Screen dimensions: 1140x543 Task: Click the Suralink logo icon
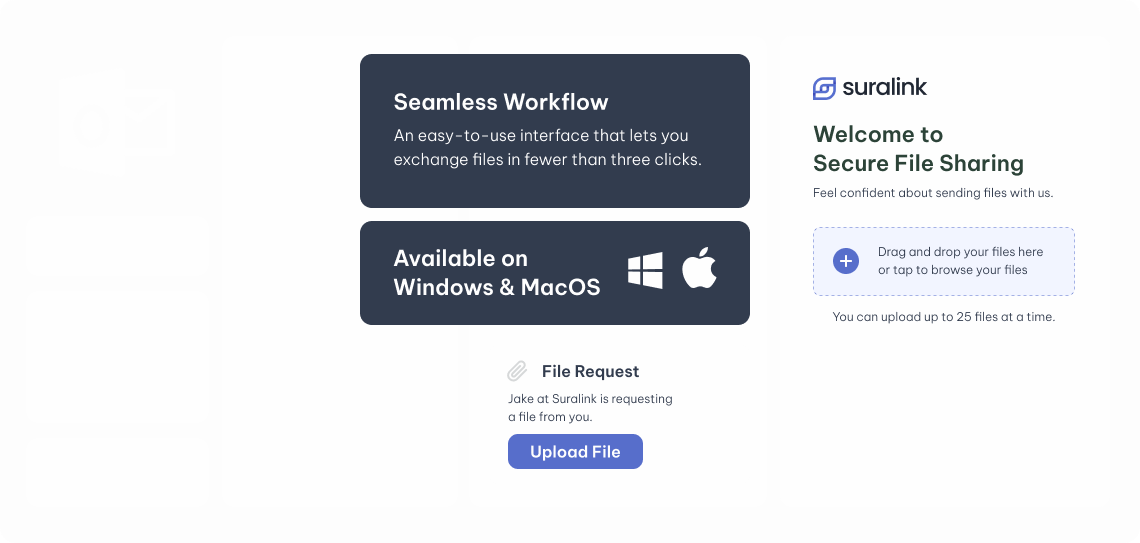(824, 88)
